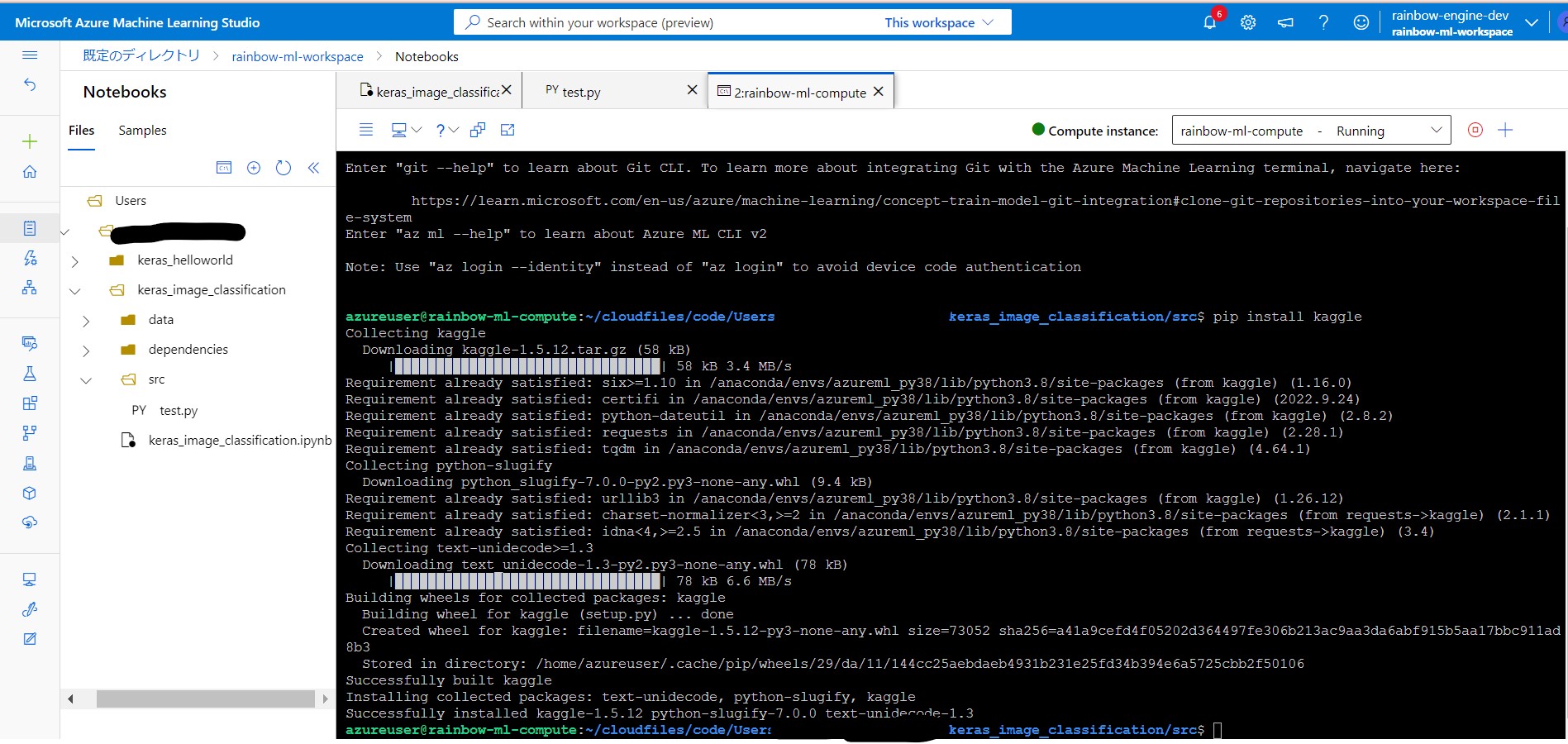Collapse the keras_image_classification folder

(74, 291)
